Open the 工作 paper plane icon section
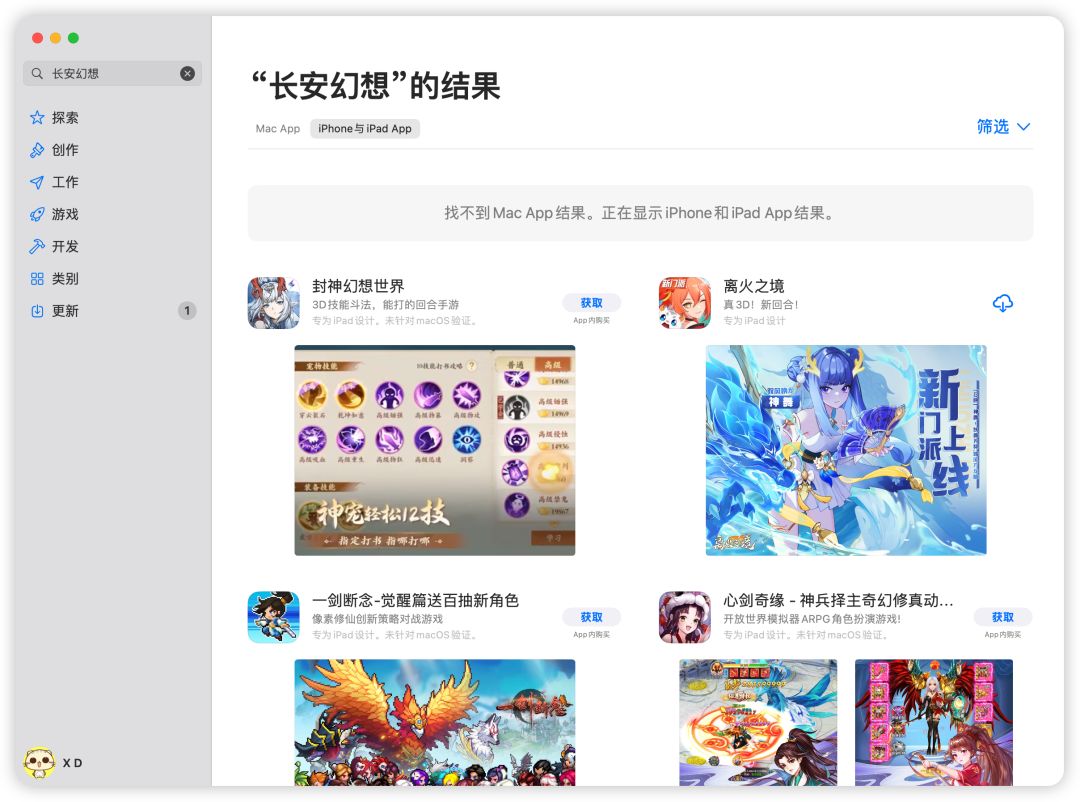1080x802 pixels. coord(37,183)
